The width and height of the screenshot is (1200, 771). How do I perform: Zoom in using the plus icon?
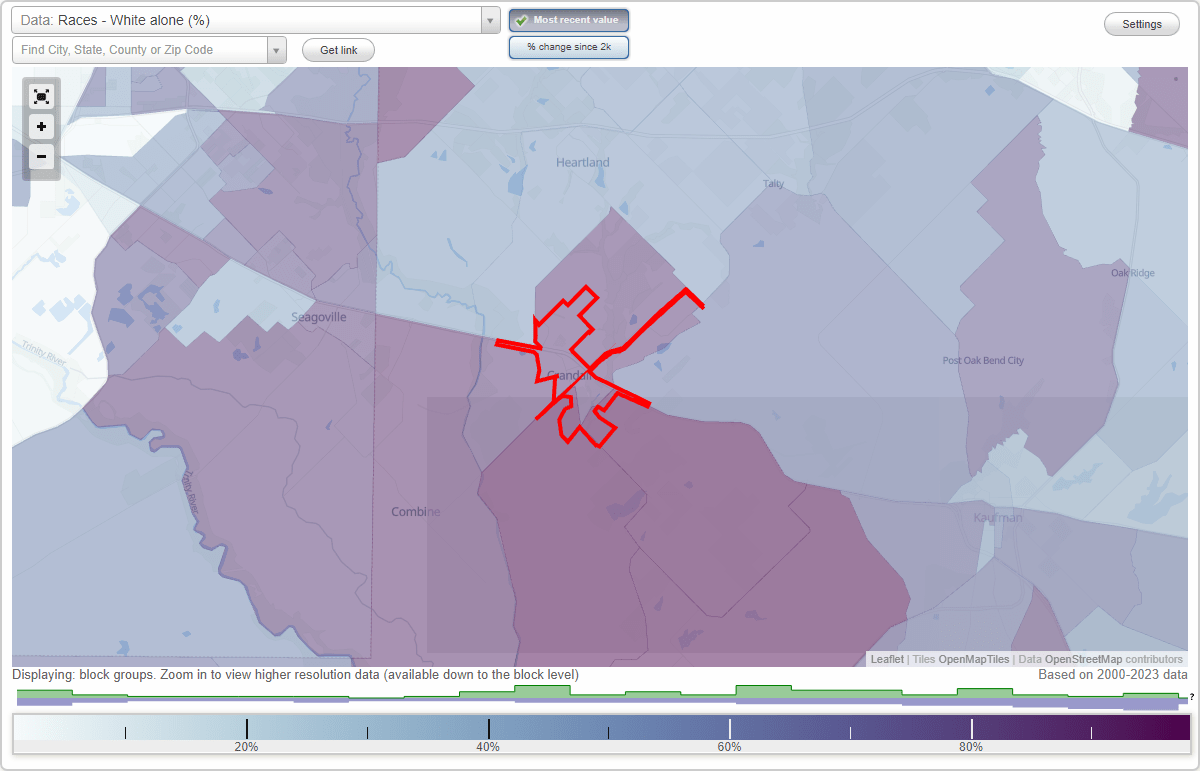click(x=41, y=126)
